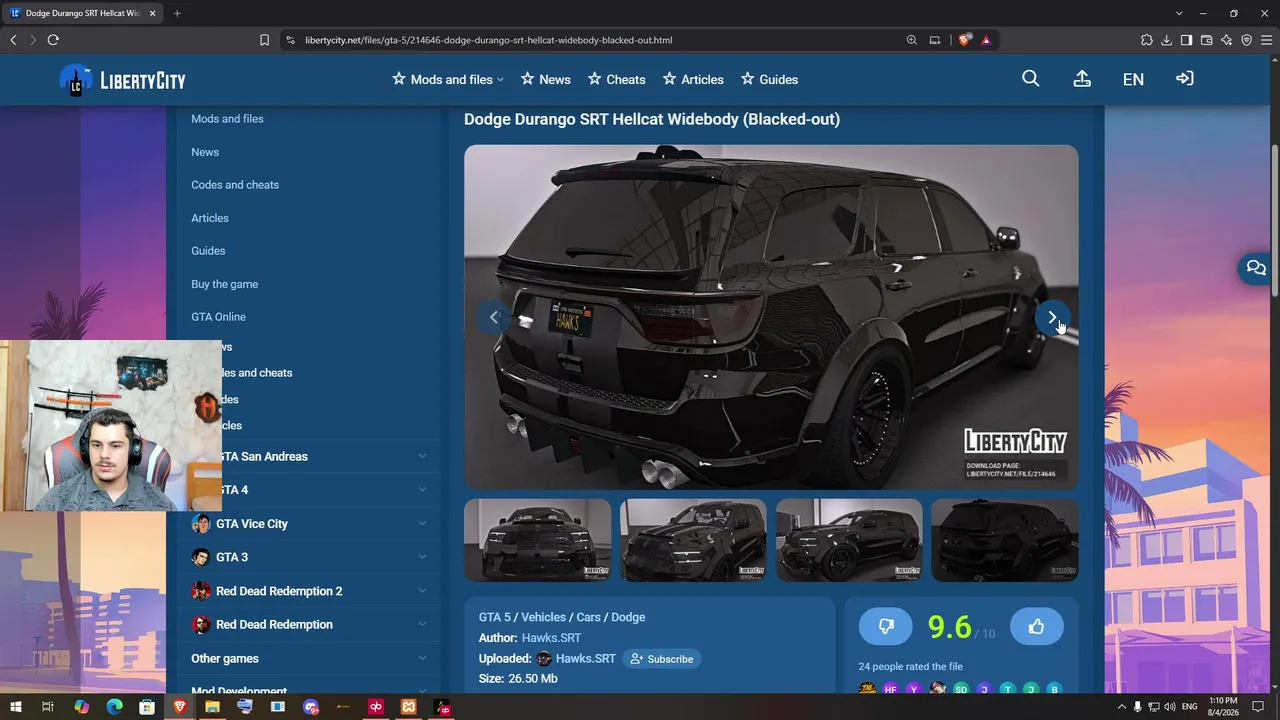The image size is (1280, 720).
Task: Show the next car screenshot
Action: tap(1051, 317)
